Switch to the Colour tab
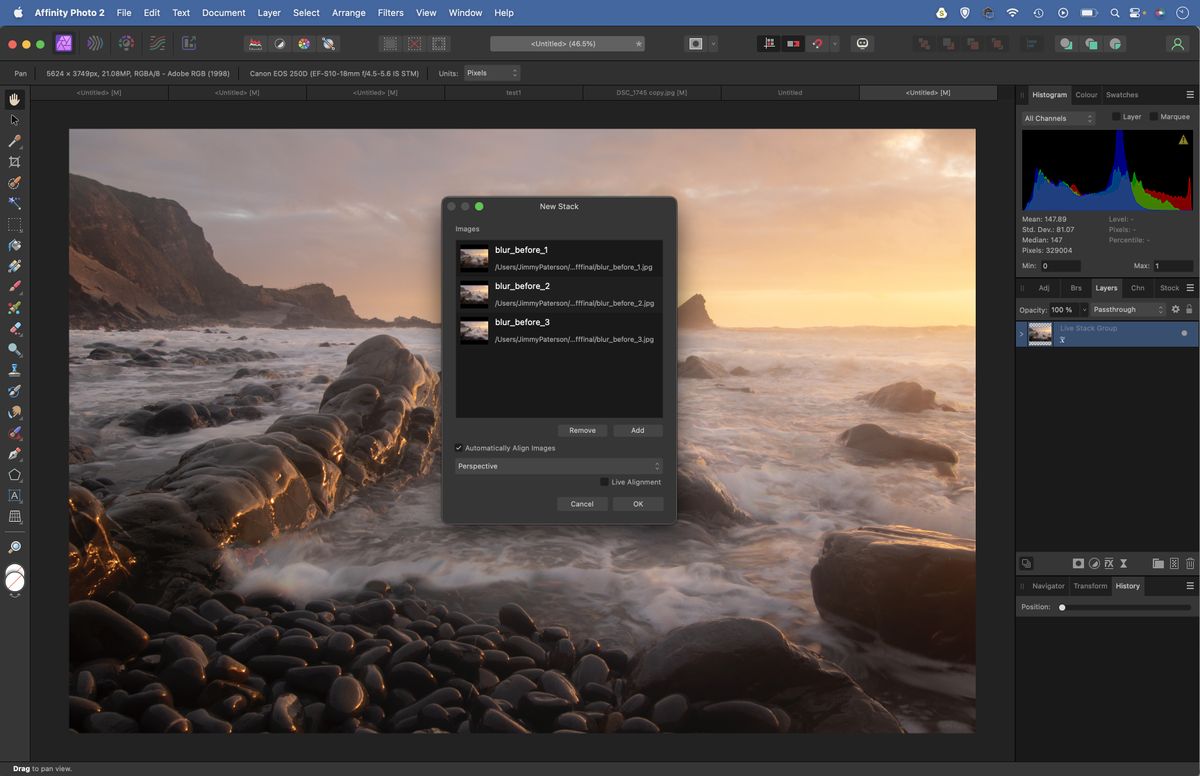The width and height of the screenshot is (1200, 776). [1087, 95]
